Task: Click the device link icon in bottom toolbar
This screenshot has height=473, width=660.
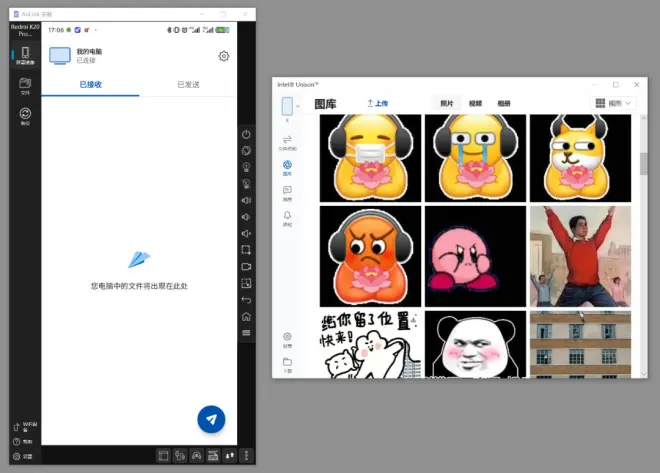Action: click(180, 455)
